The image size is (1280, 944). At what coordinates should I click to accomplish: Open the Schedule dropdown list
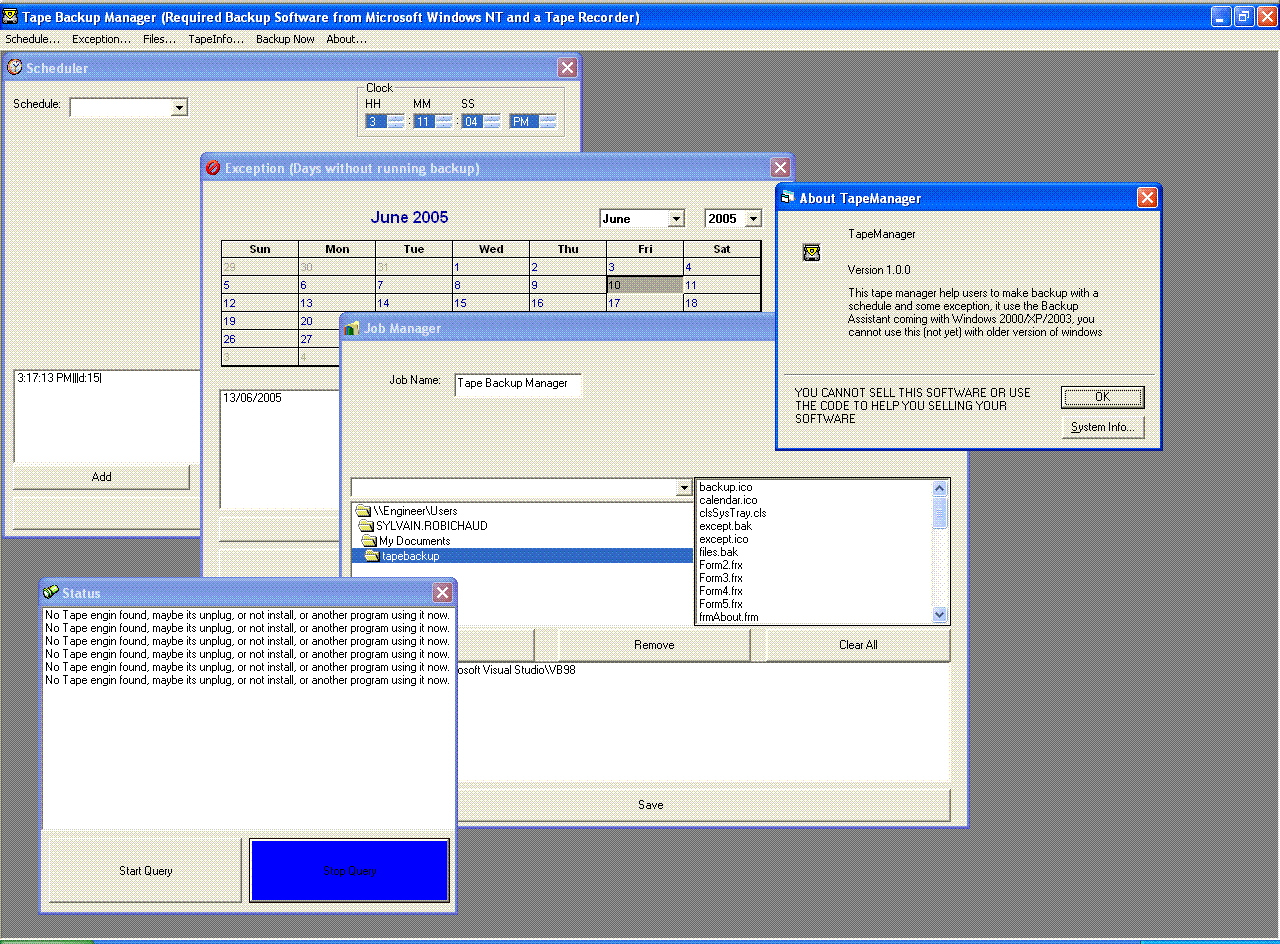click(179, 107)
